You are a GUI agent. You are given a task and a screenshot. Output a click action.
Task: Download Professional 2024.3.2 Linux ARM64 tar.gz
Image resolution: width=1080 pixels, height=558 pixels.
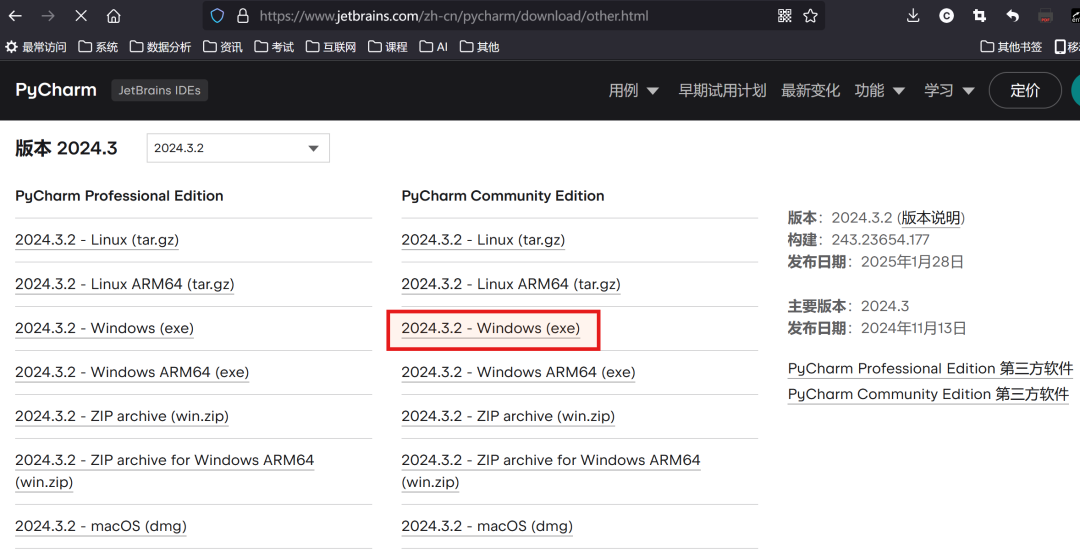(125, 284)
